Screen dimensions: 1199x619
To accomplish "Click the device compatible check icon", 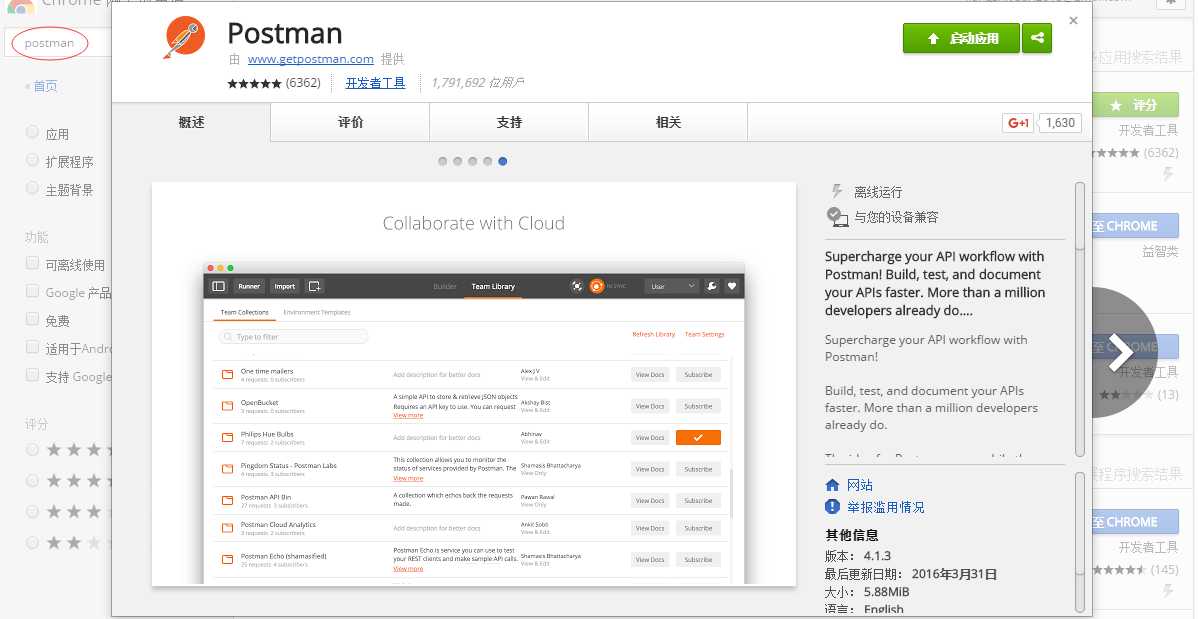I will click(837, 217).
